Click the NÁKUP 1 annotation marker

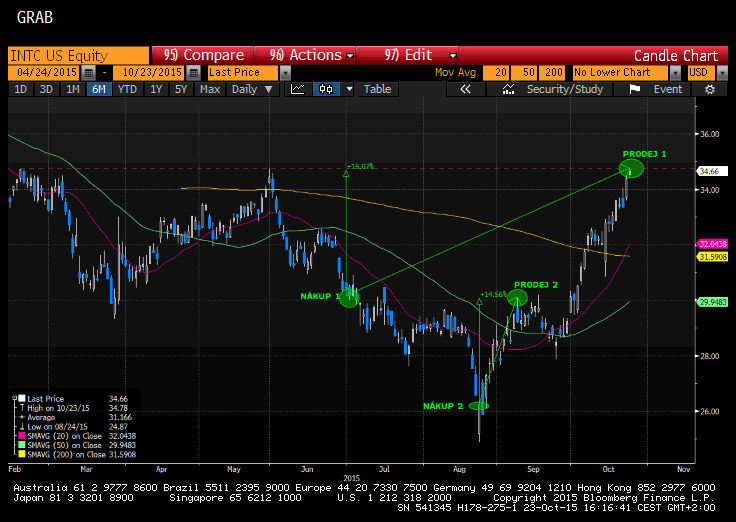(349, 298)
